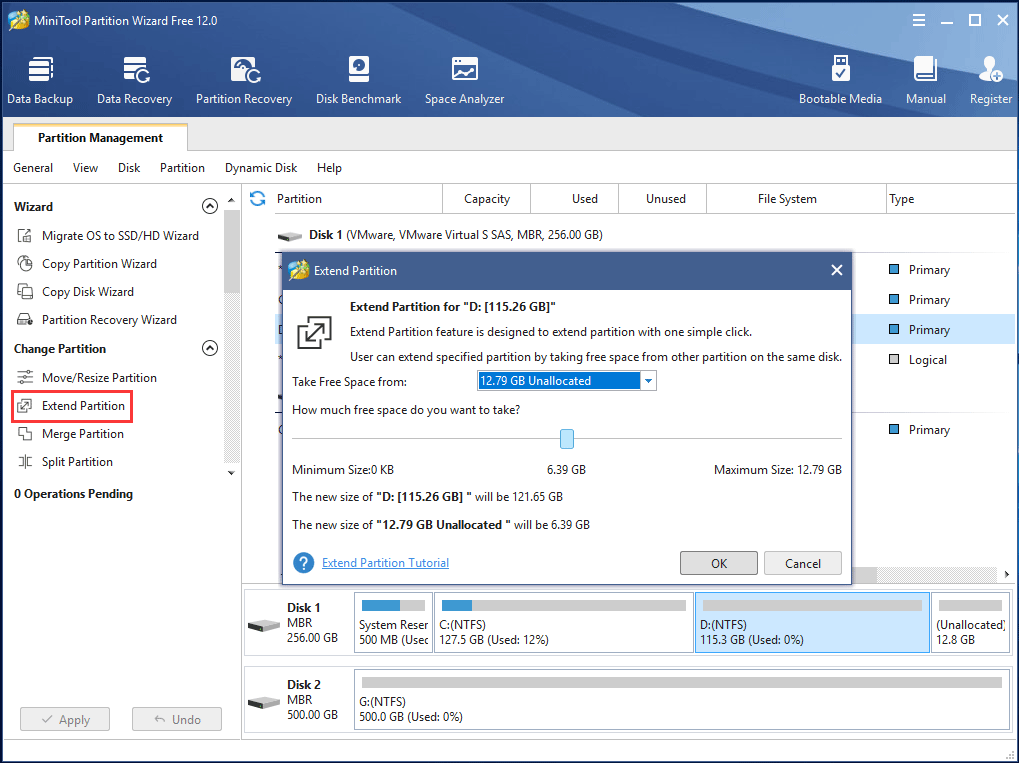Launch Data Recovery from toolbar

(x=135, y=81)
